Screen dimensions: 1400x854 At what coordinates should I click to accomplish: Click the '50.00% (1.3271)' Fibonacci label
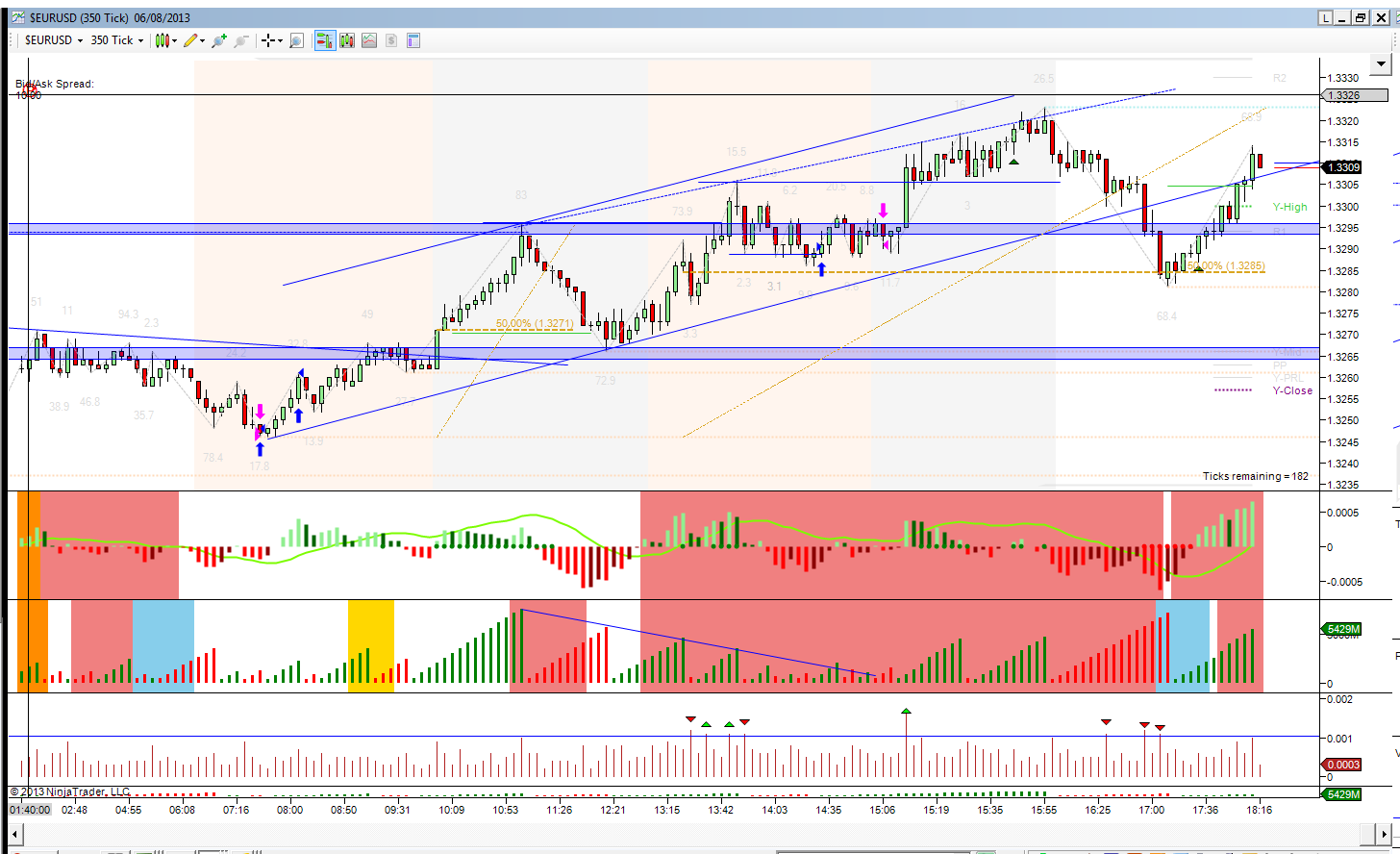click(x=535, y=323)
